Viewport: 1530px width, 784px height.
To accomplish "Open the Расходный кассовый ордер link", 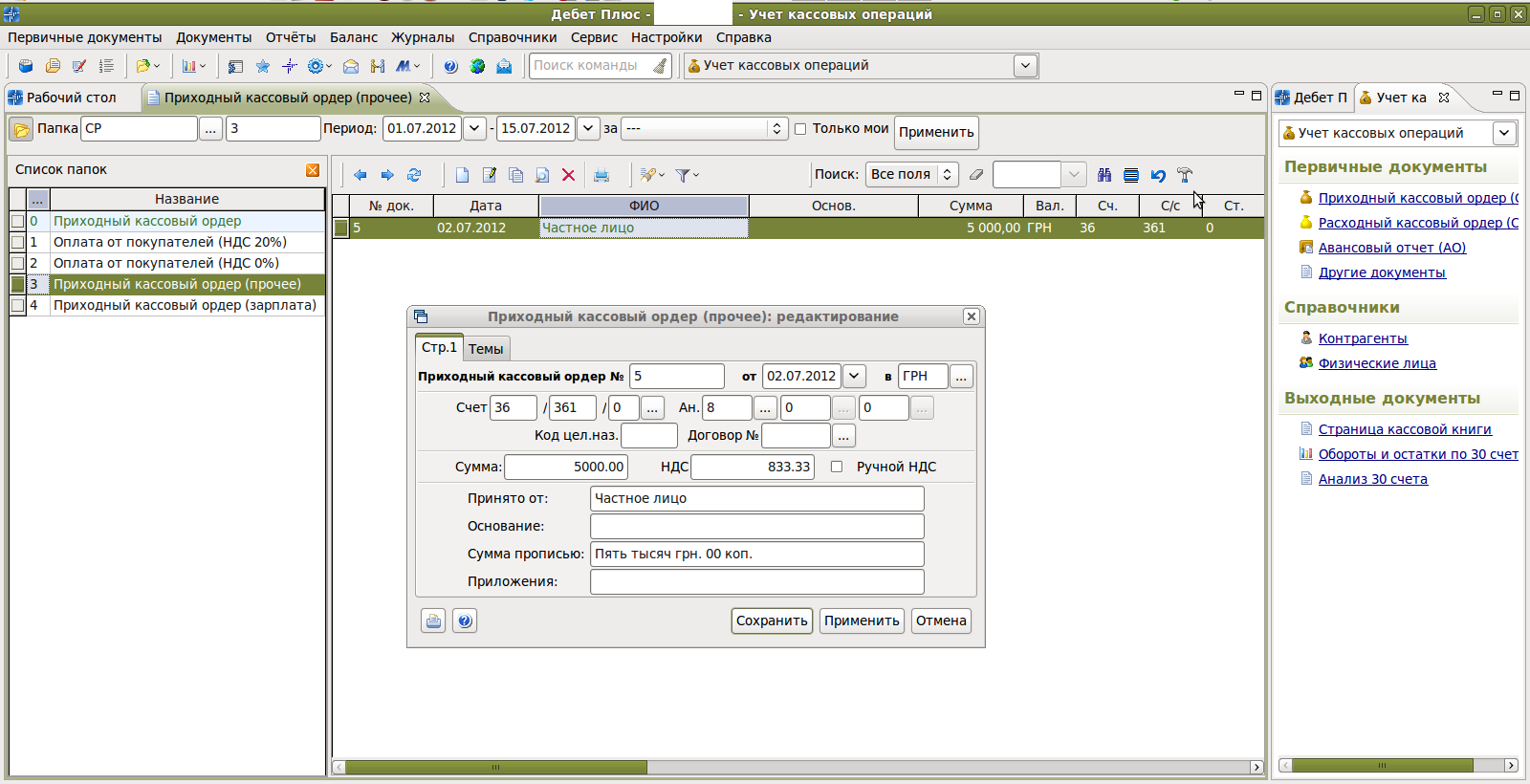I will (1418, 223).
